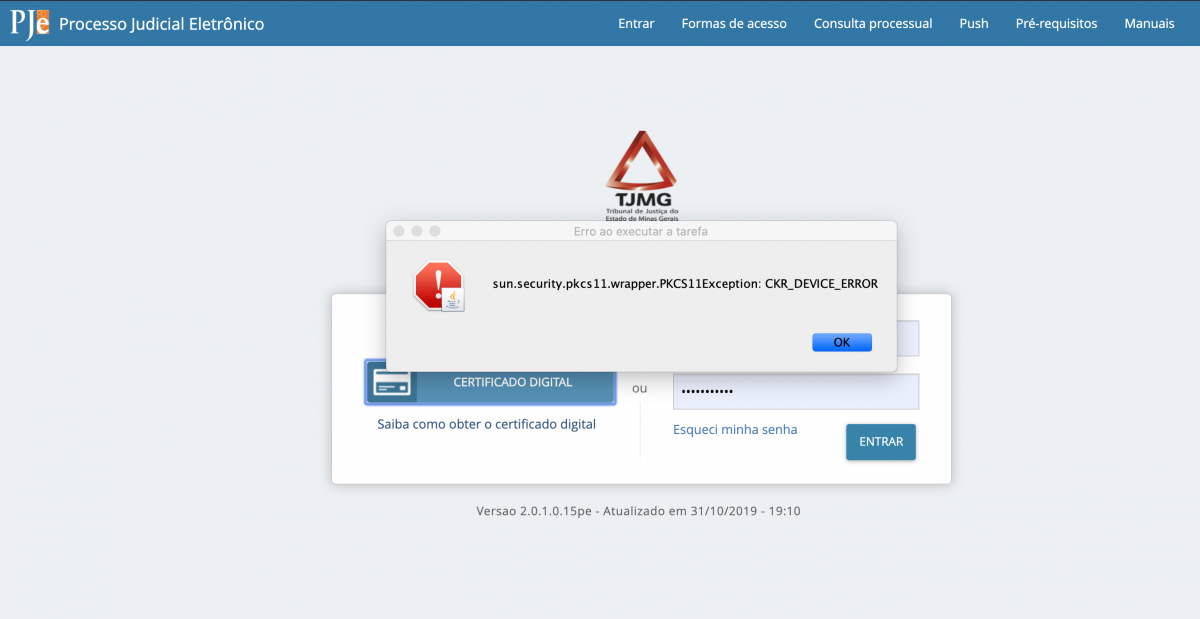Image resolution: width=1200 pixels, height=619 pixels.
Task: Close the error dialog window
Action: click(399, 231)
